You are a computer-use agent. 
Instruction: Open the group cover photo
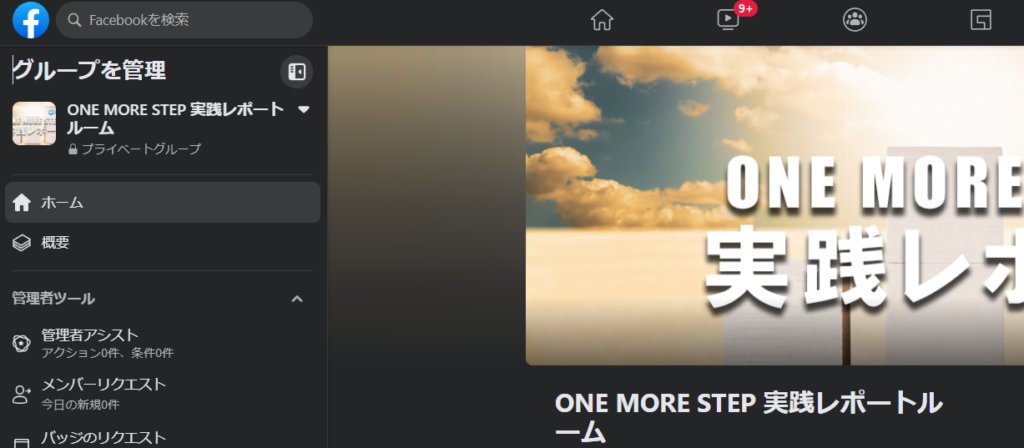click(x=775, y=205)
